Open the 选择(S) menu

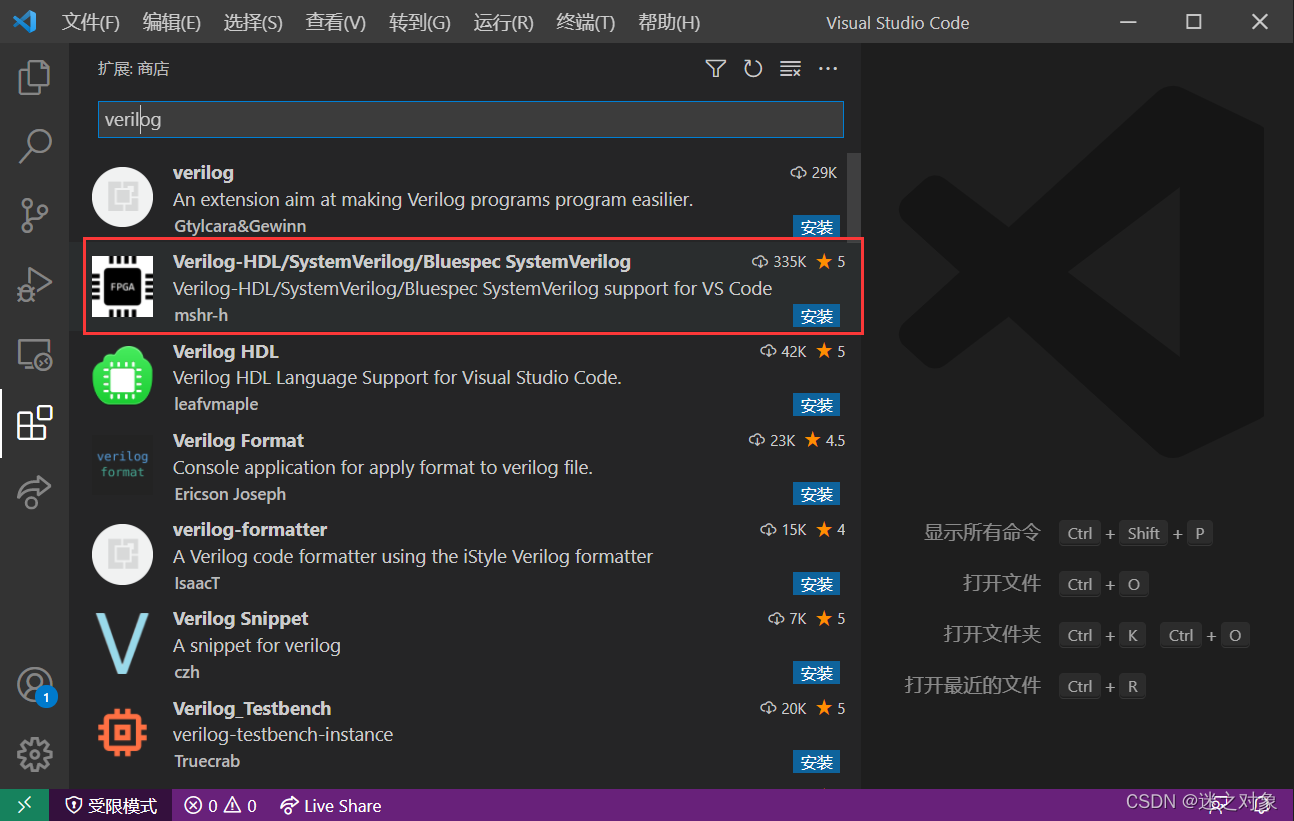pyautogui.click(x=253, y=22)
